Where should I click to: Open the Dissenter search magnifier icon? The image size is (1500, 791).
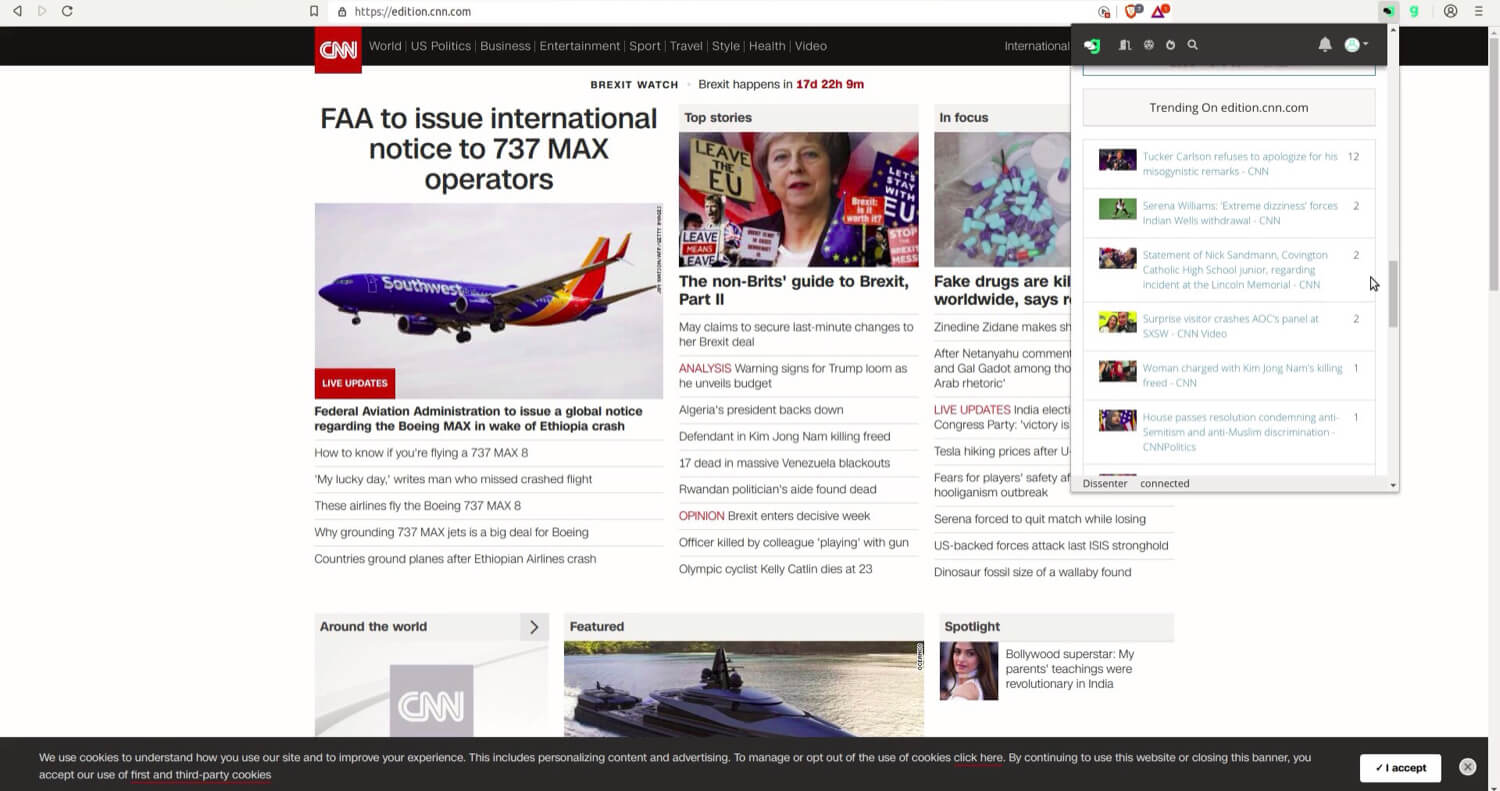click(x=1192, y=45)
